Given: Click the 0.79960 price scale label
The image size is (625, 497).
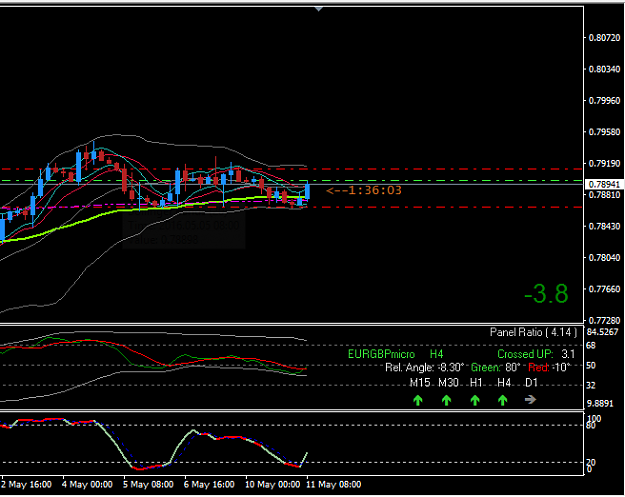Looking at the screenshot, I should coord(605,100).
